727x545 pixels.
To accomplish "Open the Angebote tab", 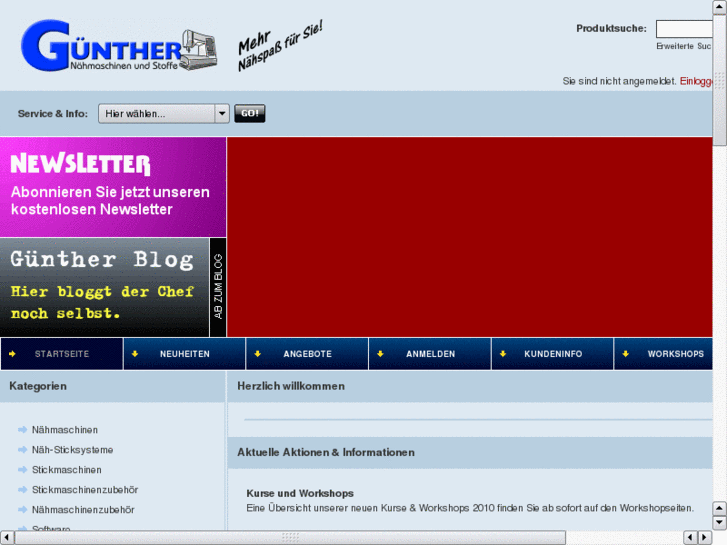I will click(x=307, y=354).
